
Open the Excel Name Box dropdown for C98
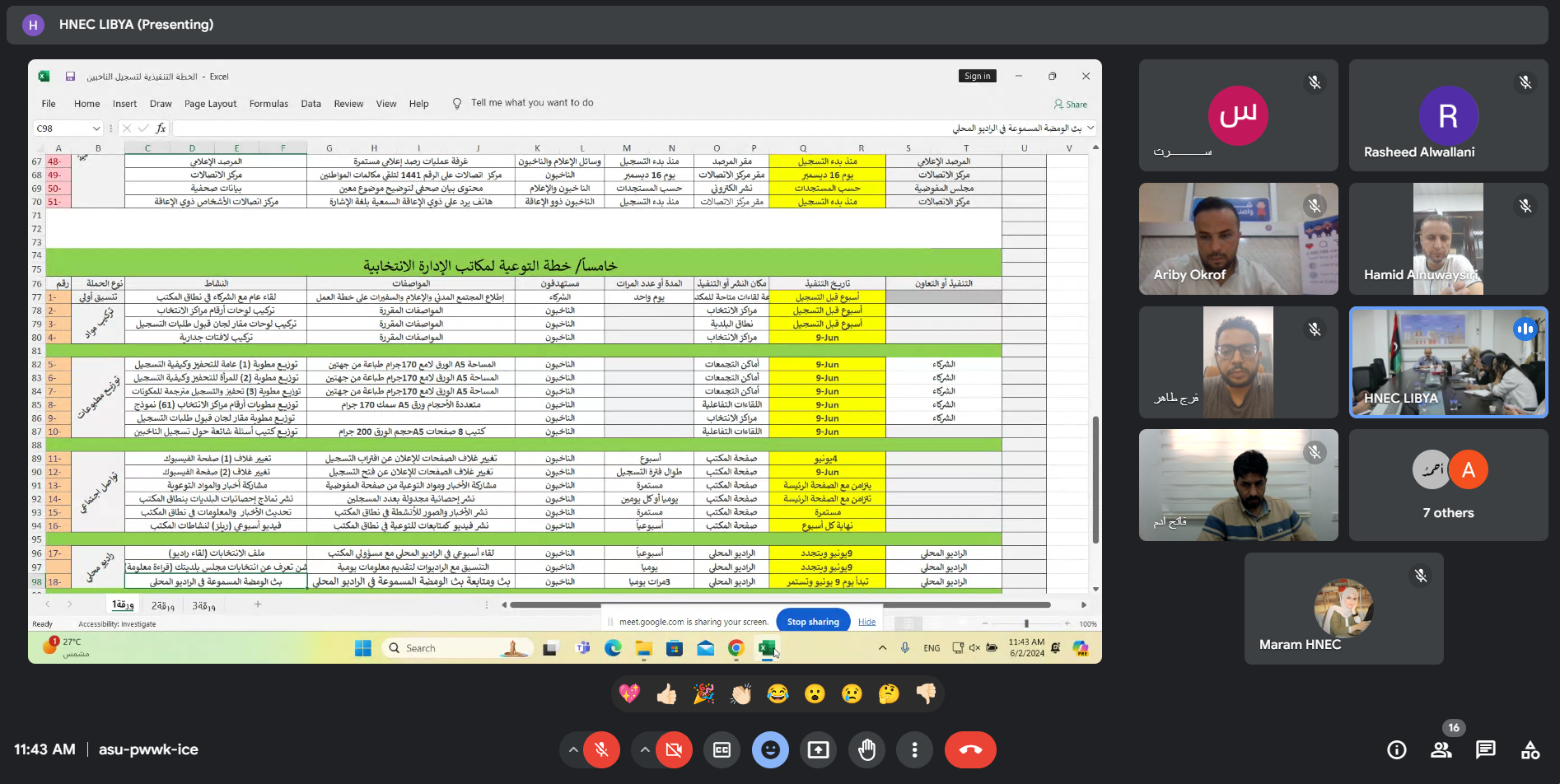pos(96,128)
